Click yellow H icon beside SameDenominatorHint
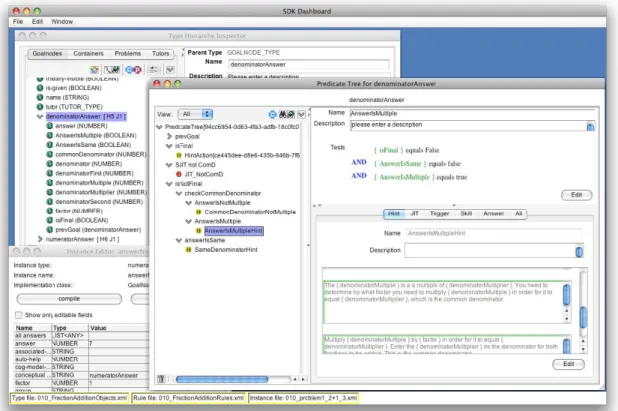Screen dimensions: 618x411 coord(188,250)
